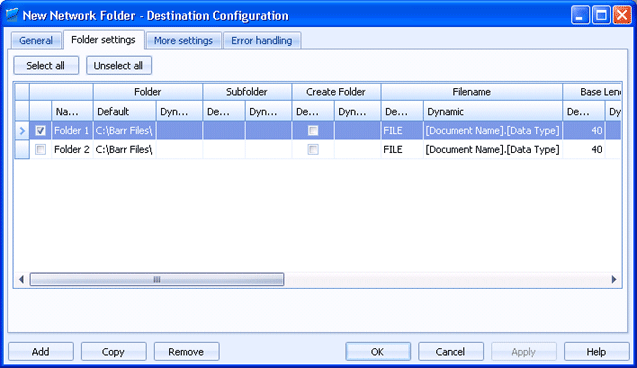Add a new folder entry
637x368 pixels.
click(41, 351)
